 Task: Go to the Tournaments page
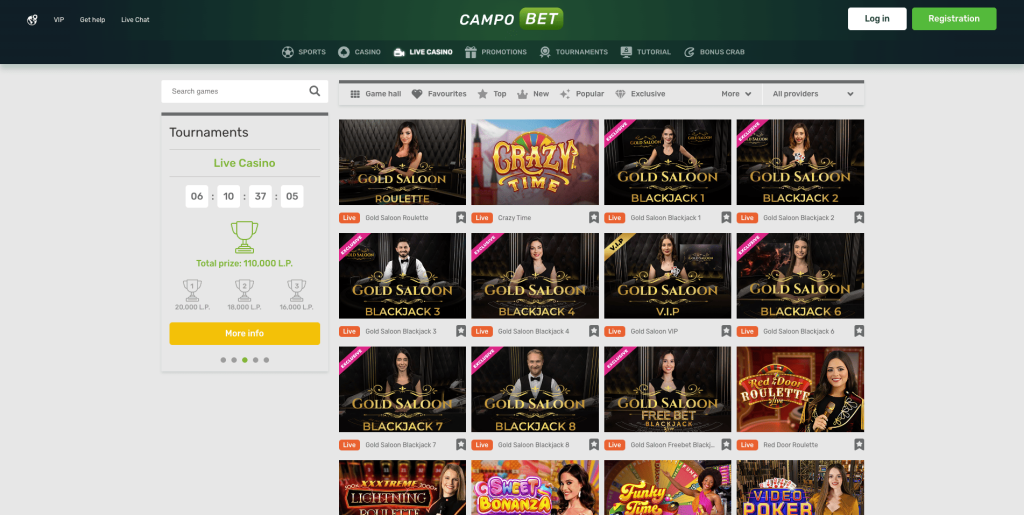click(573, 52)
